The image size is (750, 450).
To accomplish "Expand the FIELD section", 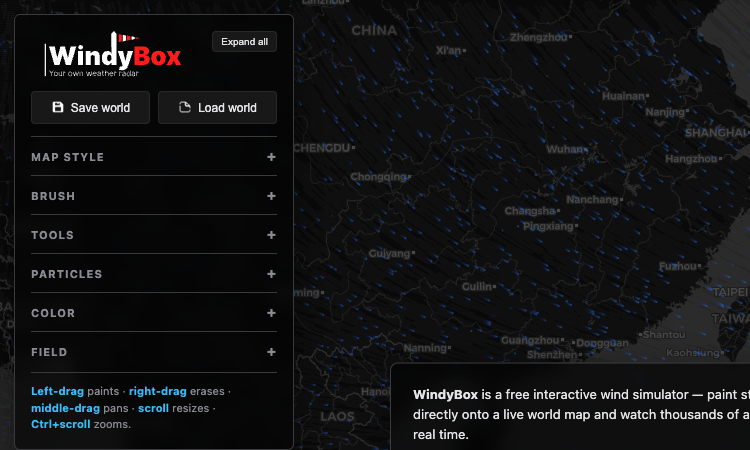I will (154, 352).
